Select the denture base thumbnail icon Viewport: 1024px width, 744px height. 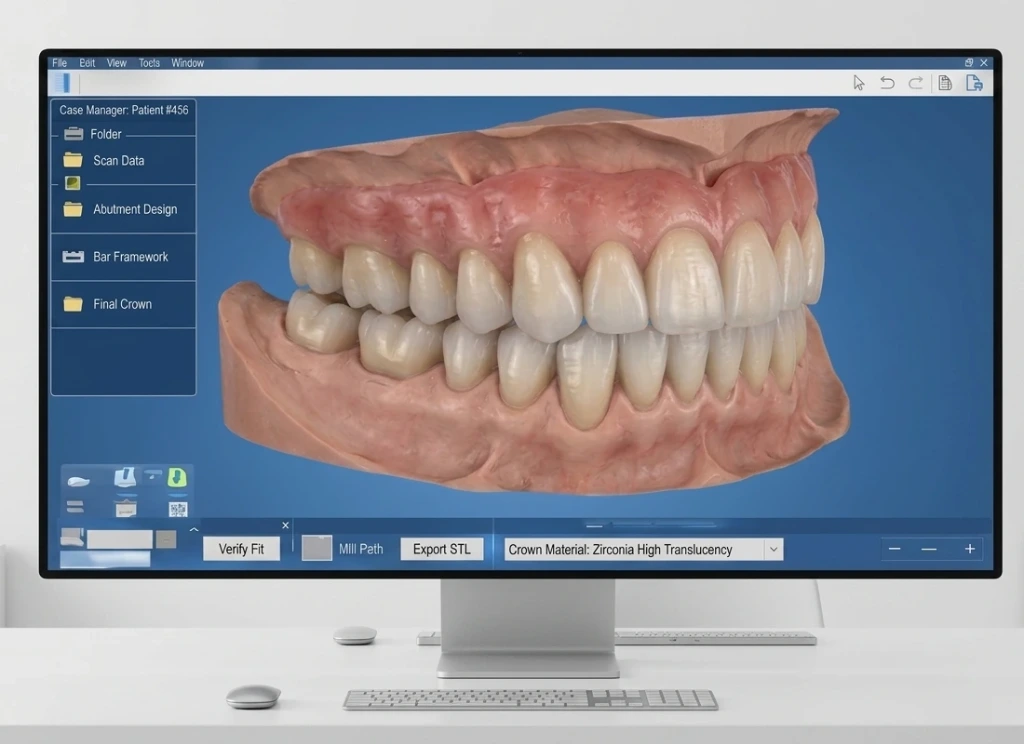point(78,480)
